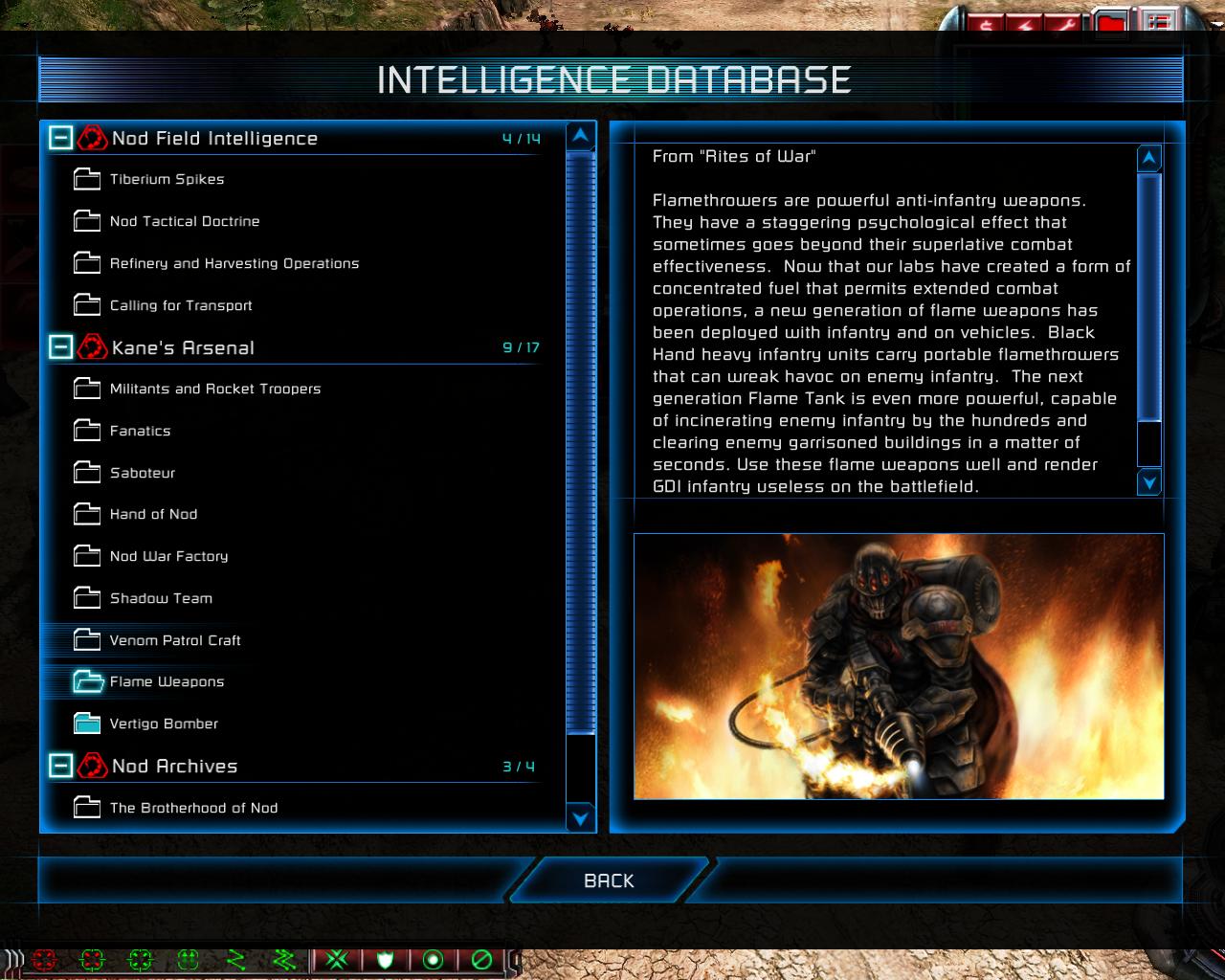Click the cyan folder icon beside Vertigo Bomber

tap(87, 724)
